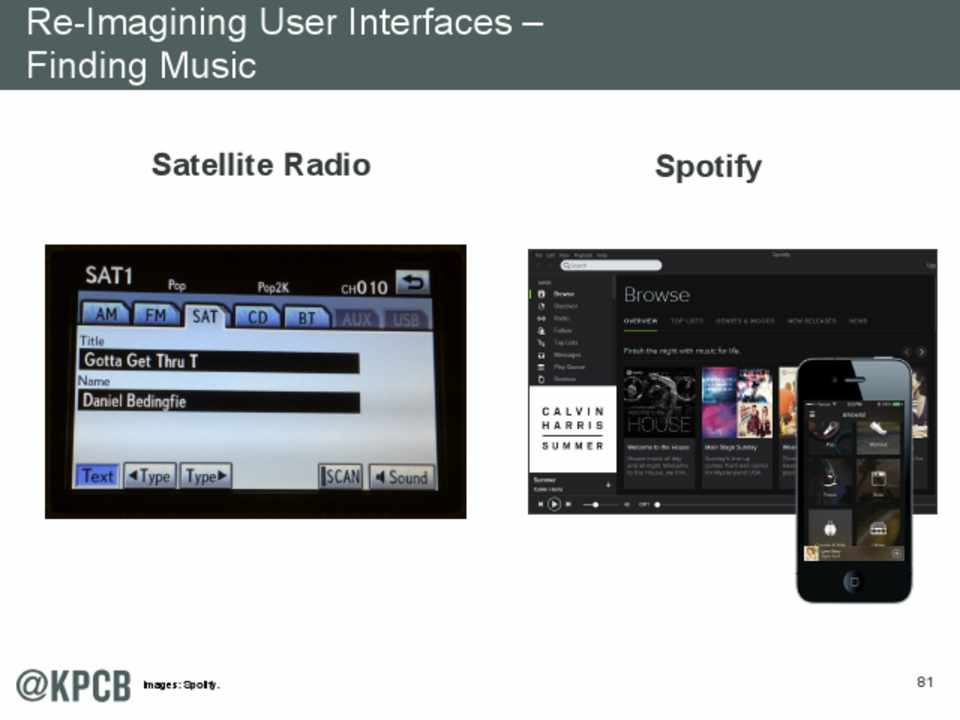This screenshot has height=720, width=960.
Task: Click the plus icon beside the Summer track
Action: pos(608,484)
